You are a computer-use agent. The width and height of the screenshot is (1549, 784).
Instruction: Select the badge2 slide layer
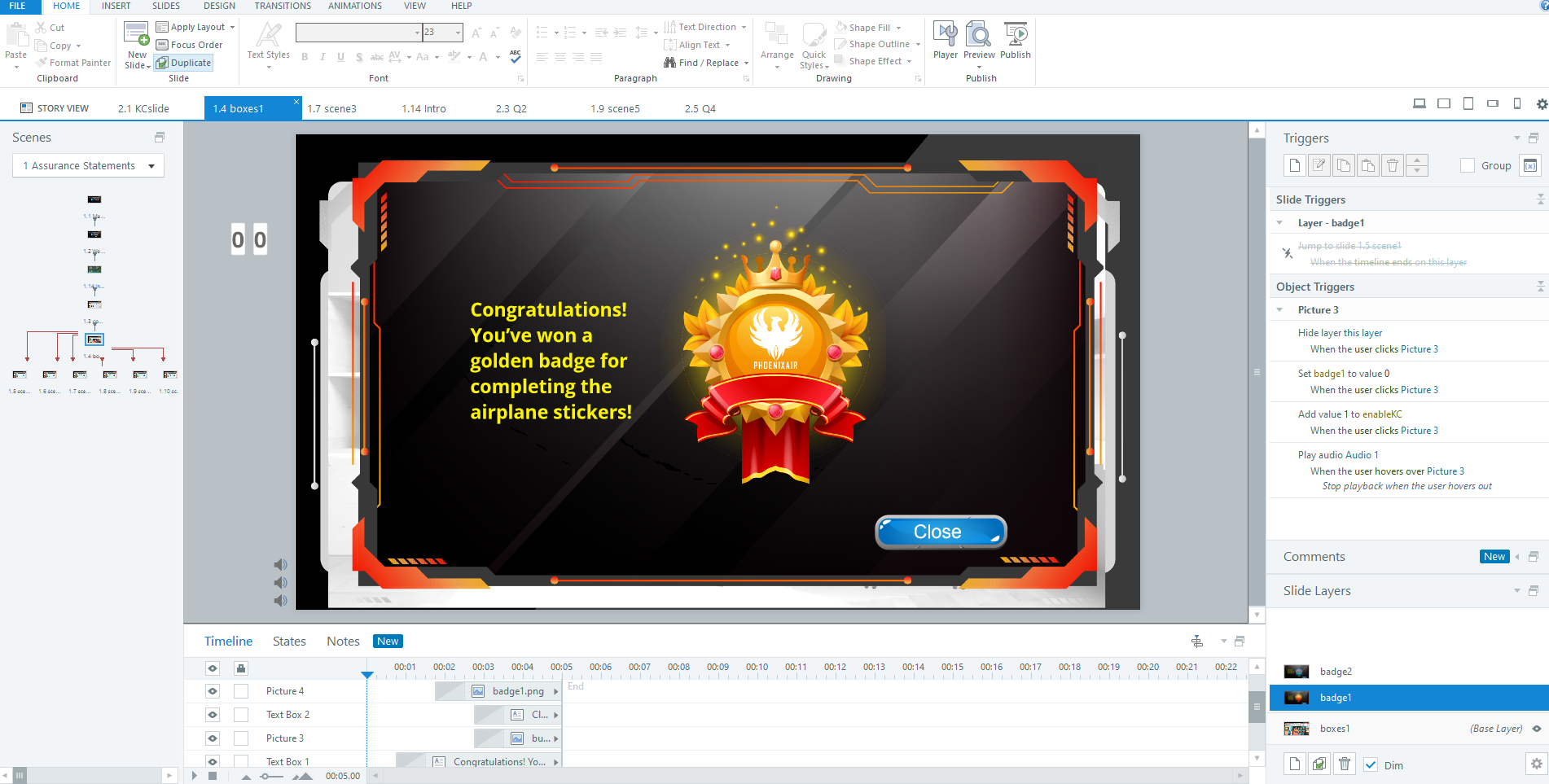1409,672
